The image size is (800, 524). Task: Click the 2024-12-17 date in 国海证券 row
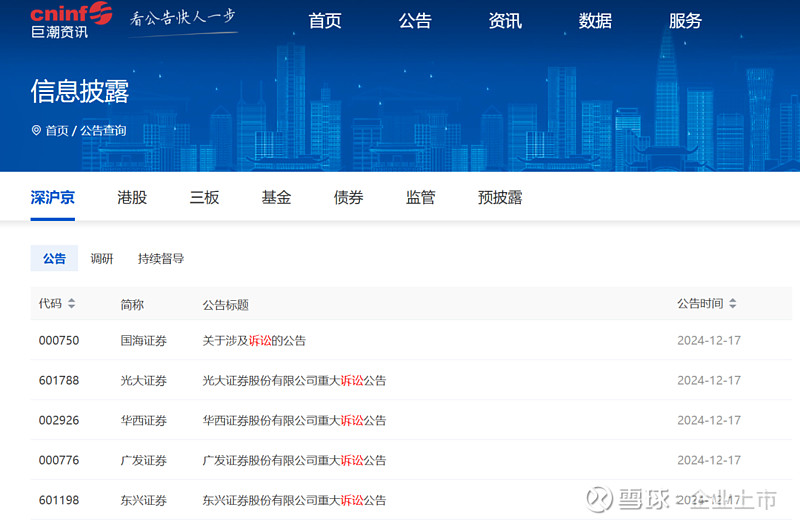709,341
